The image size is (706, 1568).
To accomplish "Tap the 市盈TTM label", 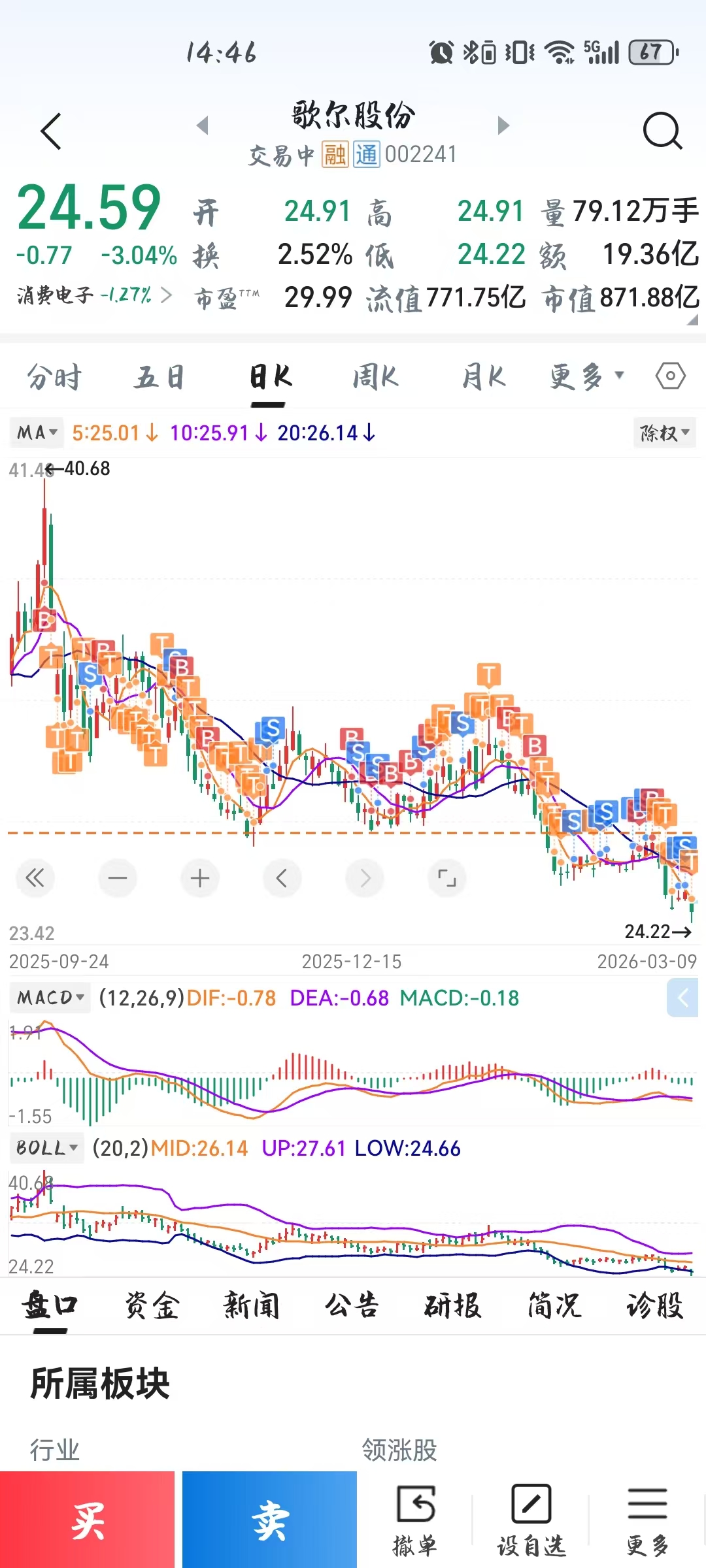I will [x=227, y=298].
